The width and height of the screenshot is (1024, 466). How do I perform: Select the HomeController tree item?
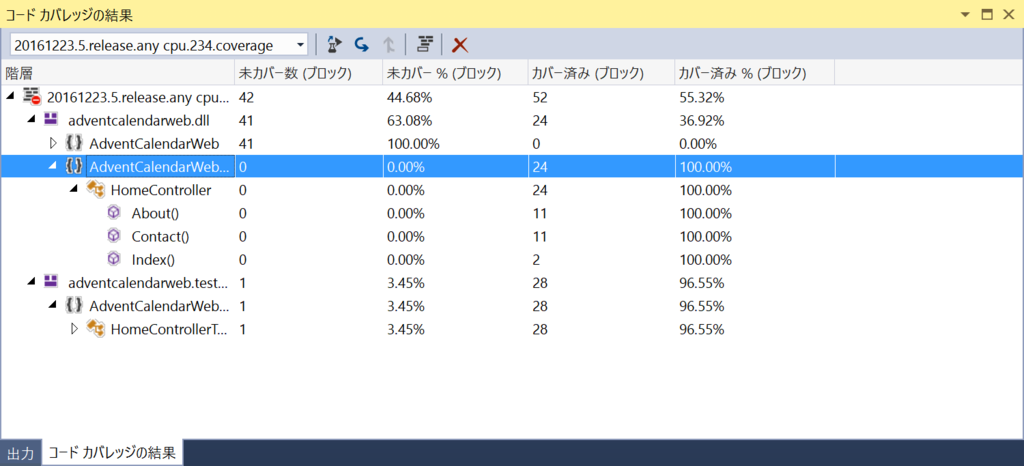[161, 190]
